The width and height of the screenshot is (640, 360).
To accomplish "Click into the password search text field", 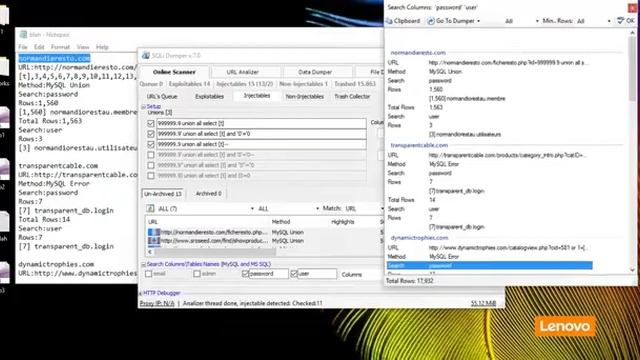I will (268, 274).
